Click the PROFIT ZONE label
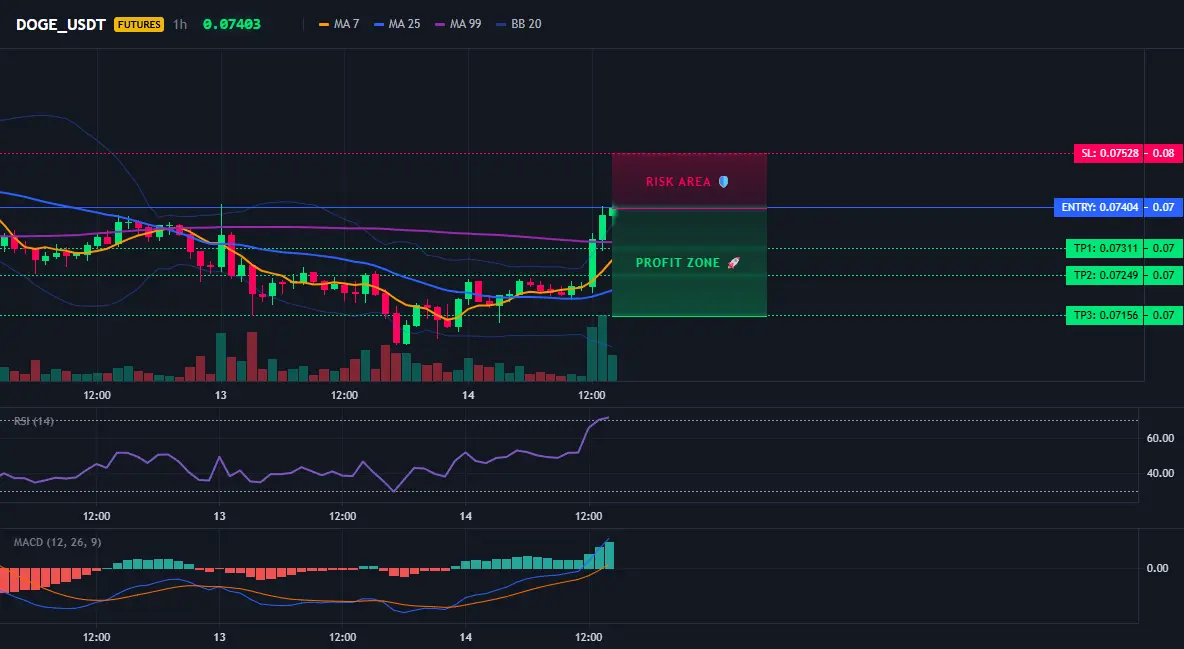 coord(678,263)
